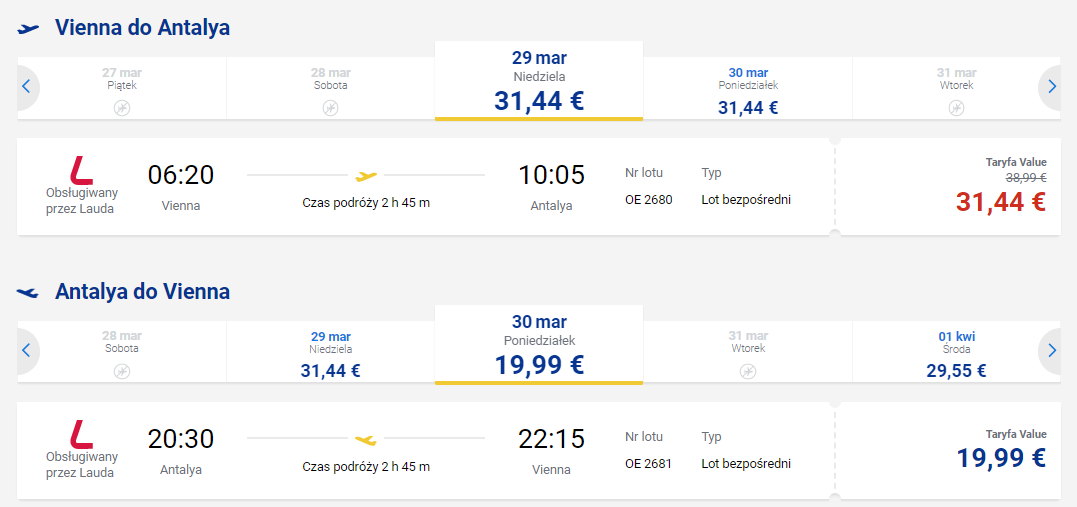This screenshot has width=1077, height=507.
Task: Click the previous dates arrow for Antalya to Vienna
Action: tap(27, 351)
